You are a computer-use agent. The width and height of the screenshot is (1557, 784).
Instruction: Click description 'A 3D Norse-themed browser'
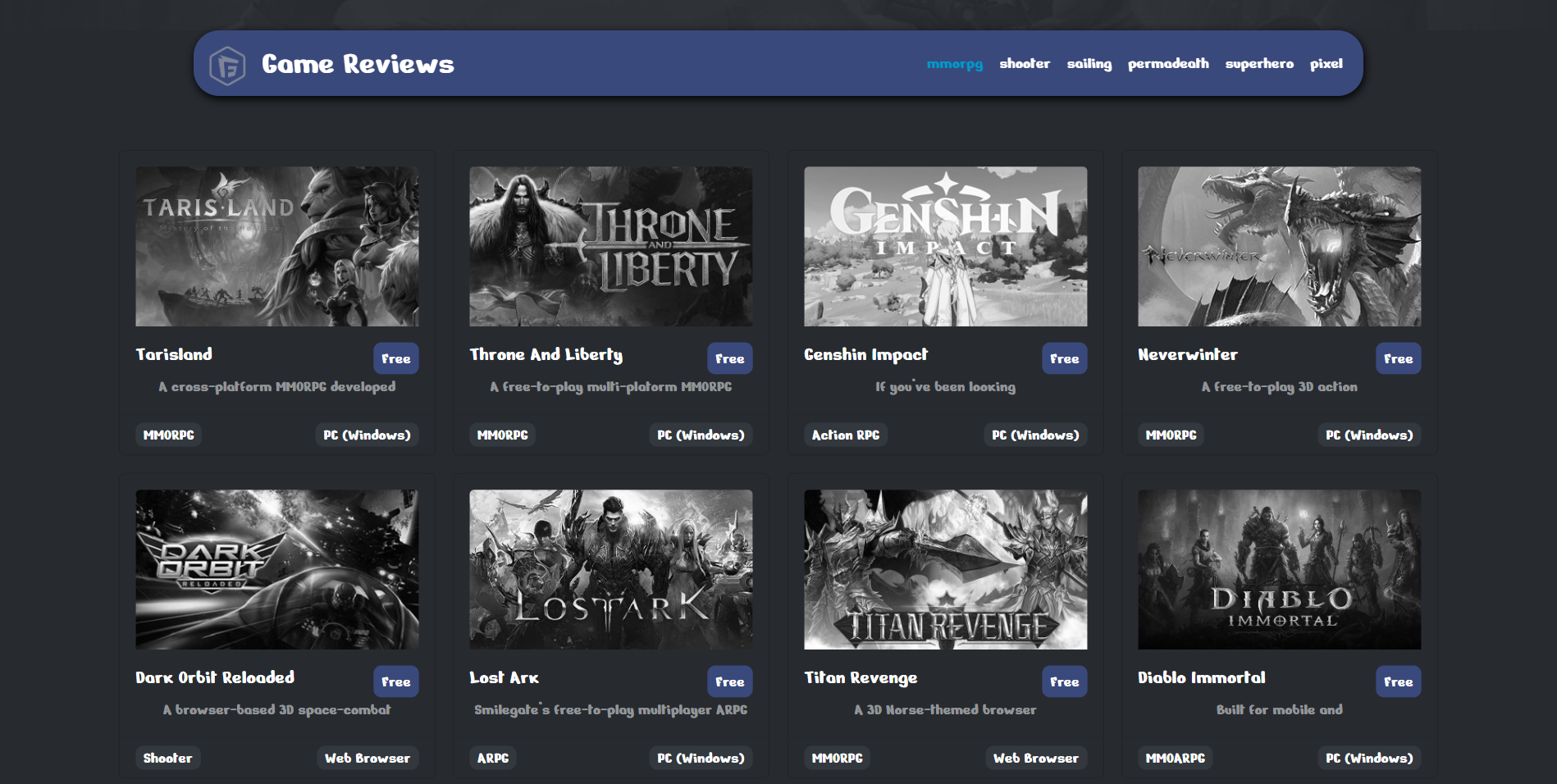(946, 709)
